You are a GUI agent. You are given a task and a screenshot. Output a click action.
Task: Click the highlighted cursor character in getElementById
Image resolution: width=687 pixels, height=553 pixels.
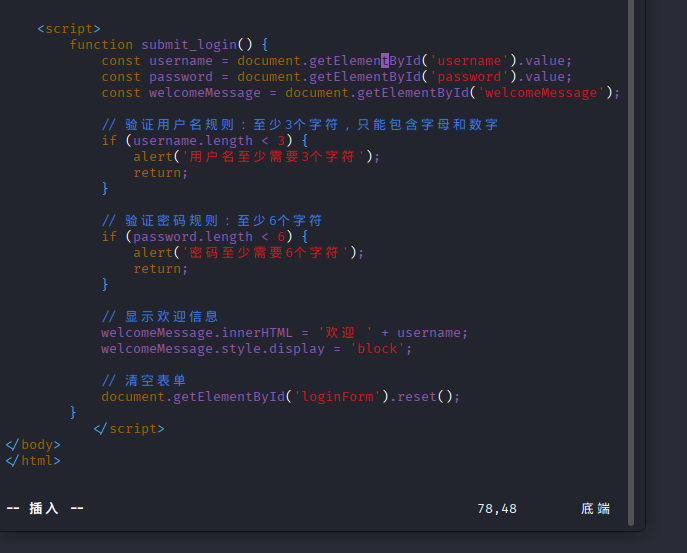pos(385,61)
